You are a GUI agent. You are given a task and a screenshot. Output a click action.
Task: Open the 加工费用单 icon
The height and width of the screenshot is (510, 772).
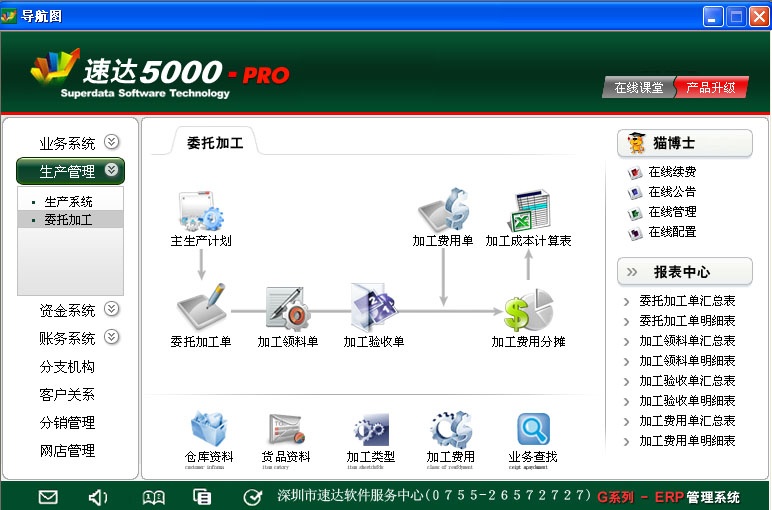(x=444, y=209)
